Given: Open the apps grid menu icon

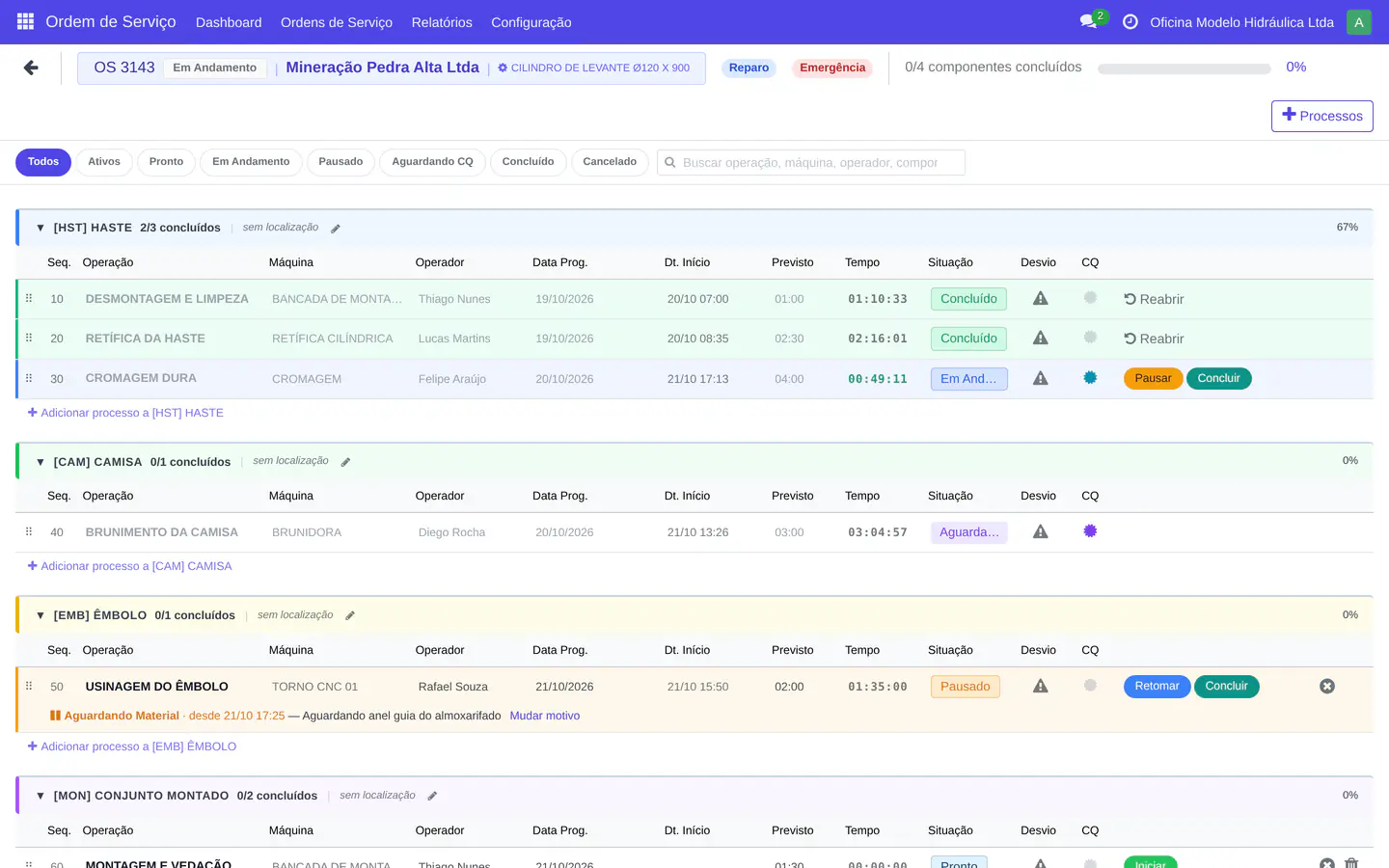Looking at the screenshot, I should tap(26, 21).
